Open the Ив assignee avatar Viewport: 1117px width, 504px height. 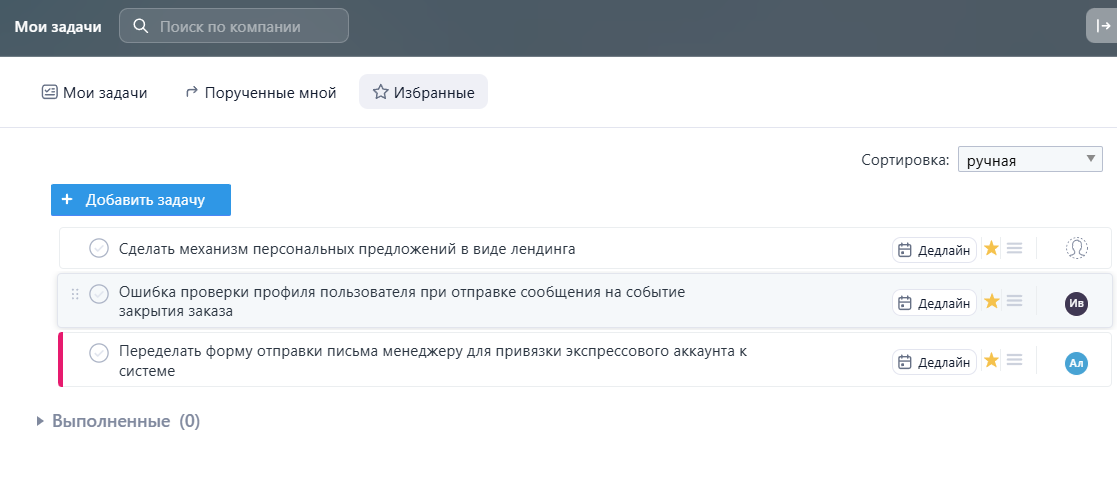[1076, 304]
